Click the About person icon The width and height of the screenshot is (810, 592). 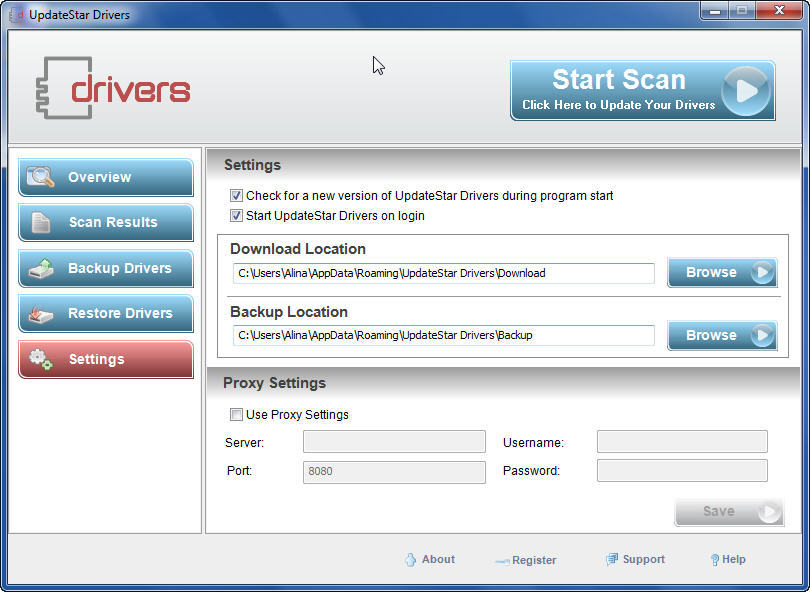tap(410, 559)
